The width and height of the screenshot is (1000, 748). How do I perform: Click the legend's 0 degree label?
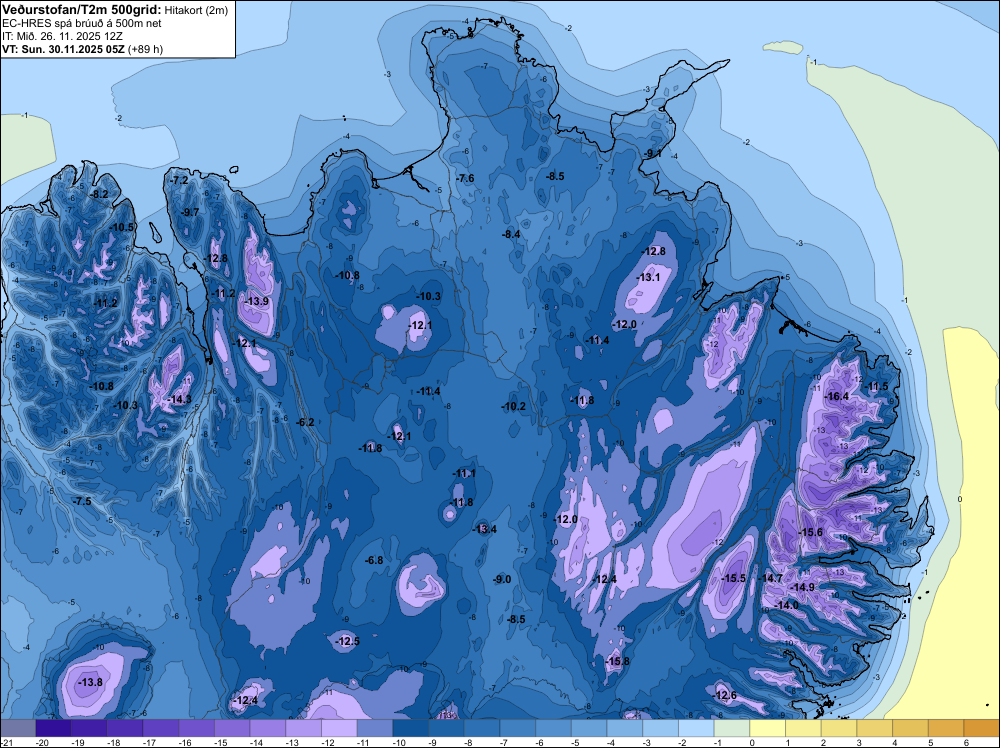(752, 742)
